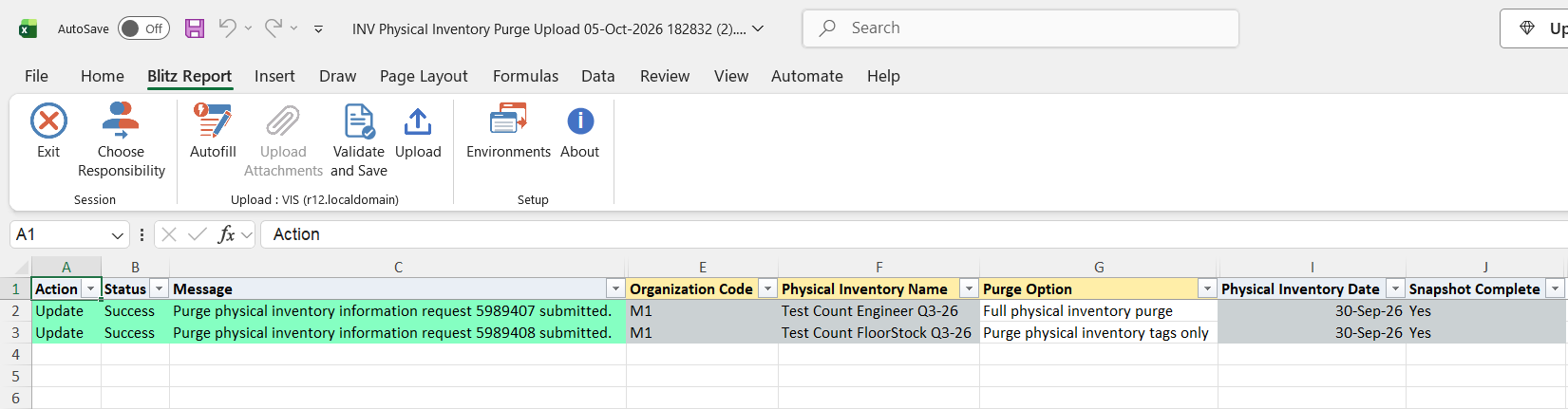Open Snapshot Complete filter dropdown
1568x409 pixels.
(1555, 289)
